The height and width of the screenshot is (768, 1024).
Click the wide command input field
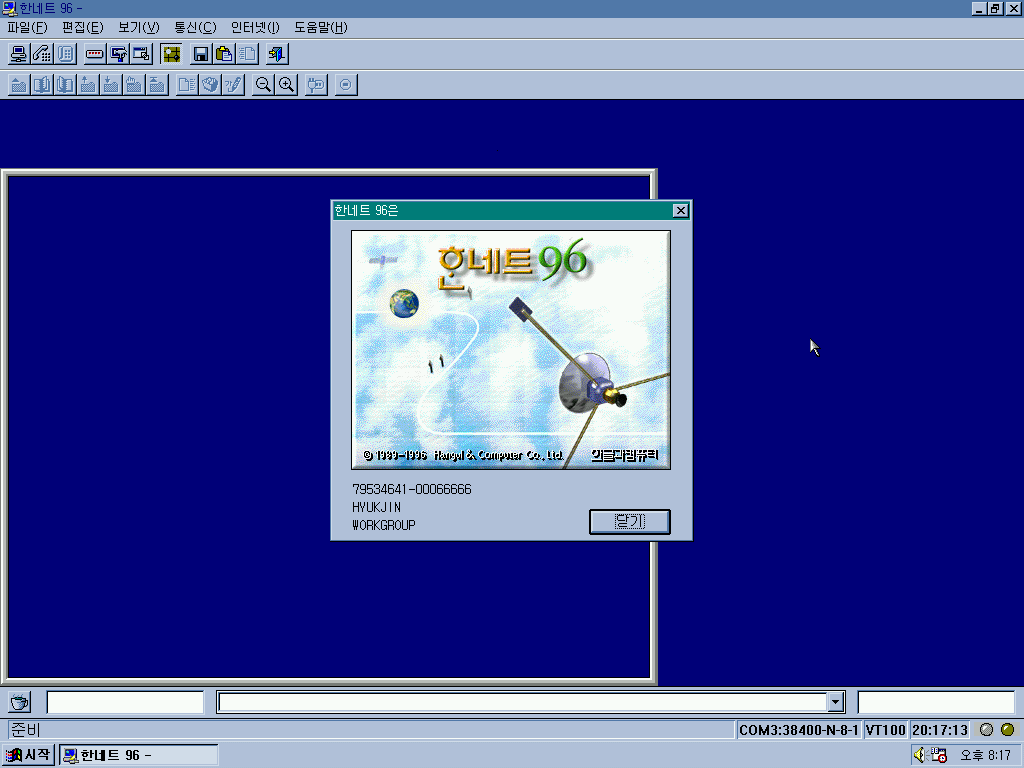(522, 702)
